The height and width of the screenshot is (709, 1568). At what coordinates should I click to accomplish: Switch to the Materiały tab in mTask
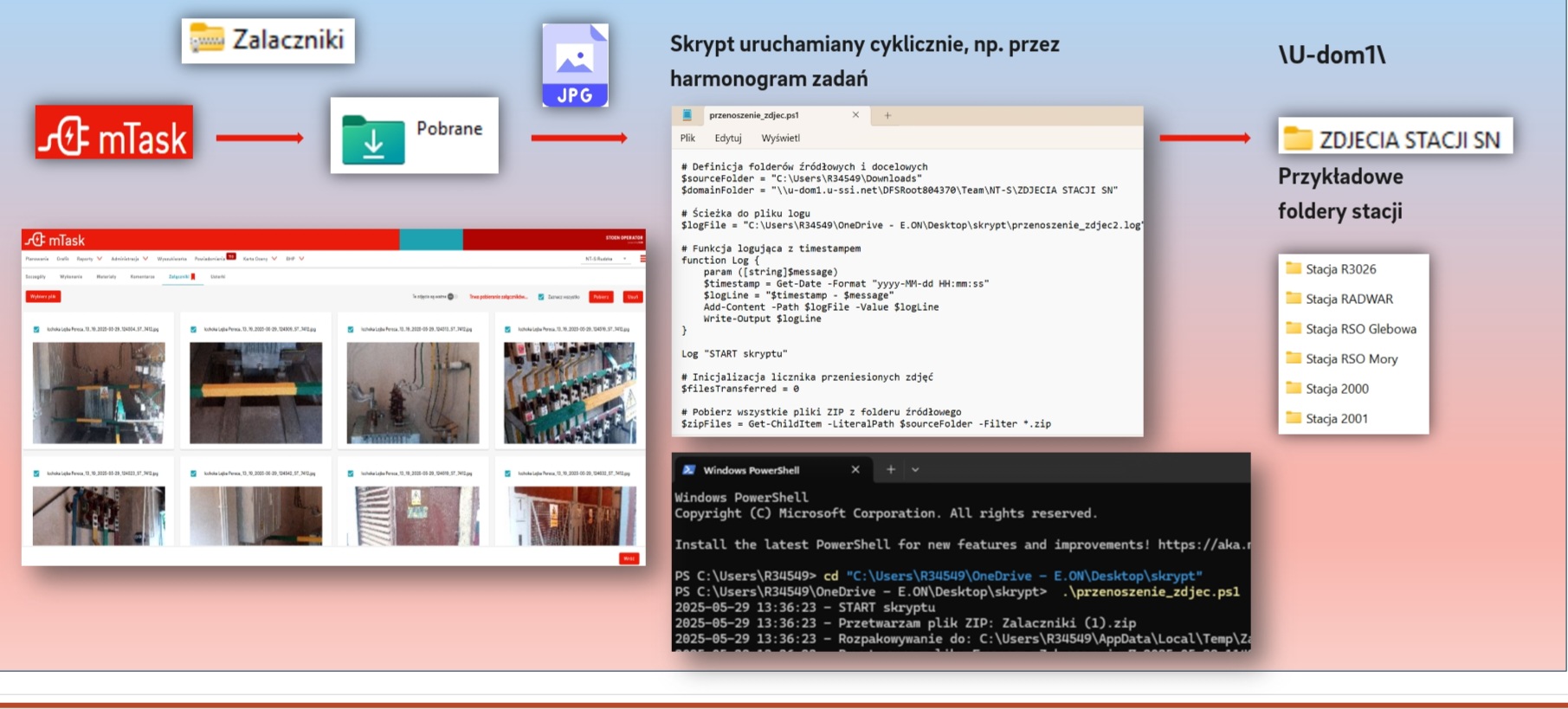tap(106, 277)
